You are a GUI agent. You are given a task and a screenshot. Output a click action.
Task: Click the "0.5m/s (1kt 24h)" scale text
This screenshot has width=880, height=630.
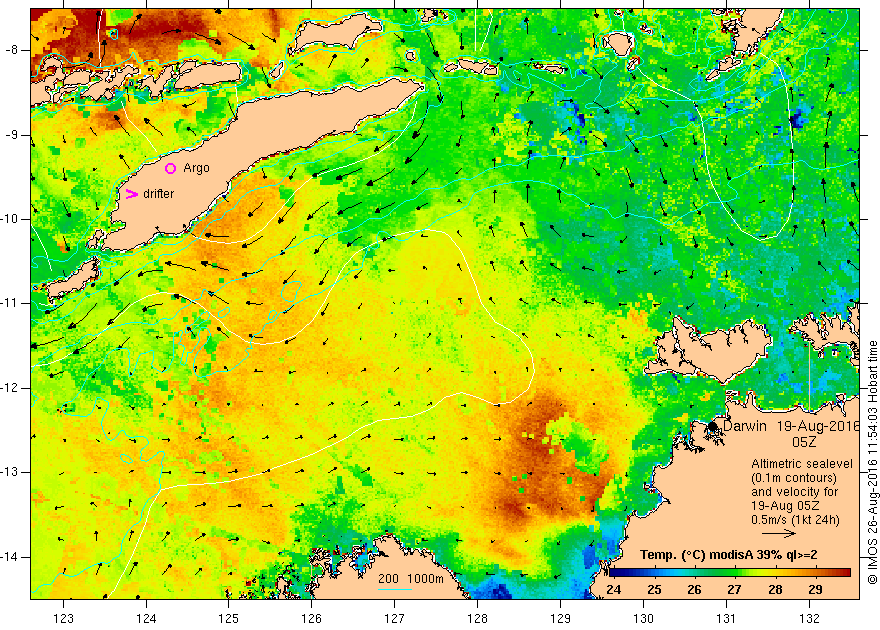click(796, 520)
